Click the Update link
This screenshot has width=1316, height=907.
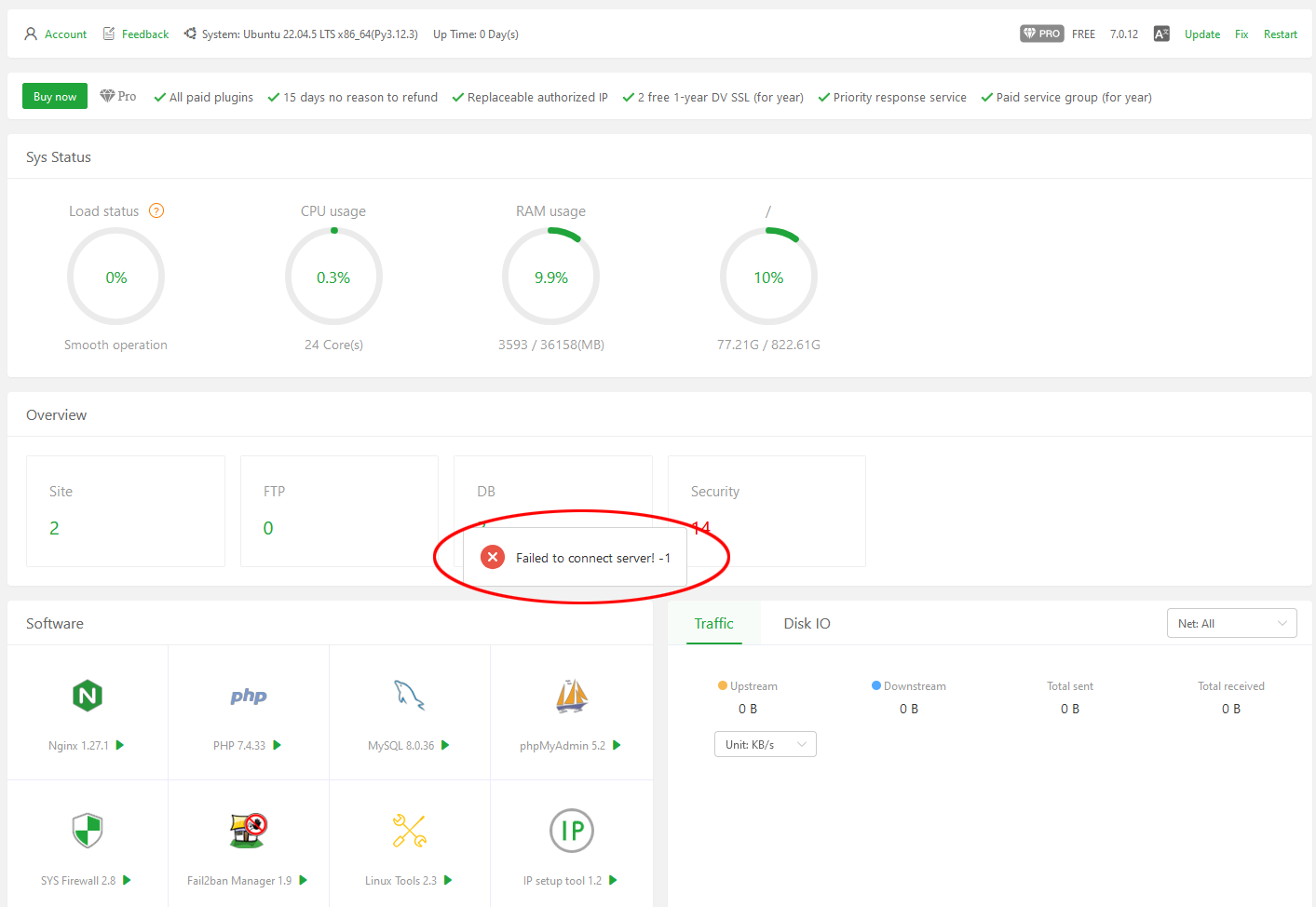(1202, 34)
